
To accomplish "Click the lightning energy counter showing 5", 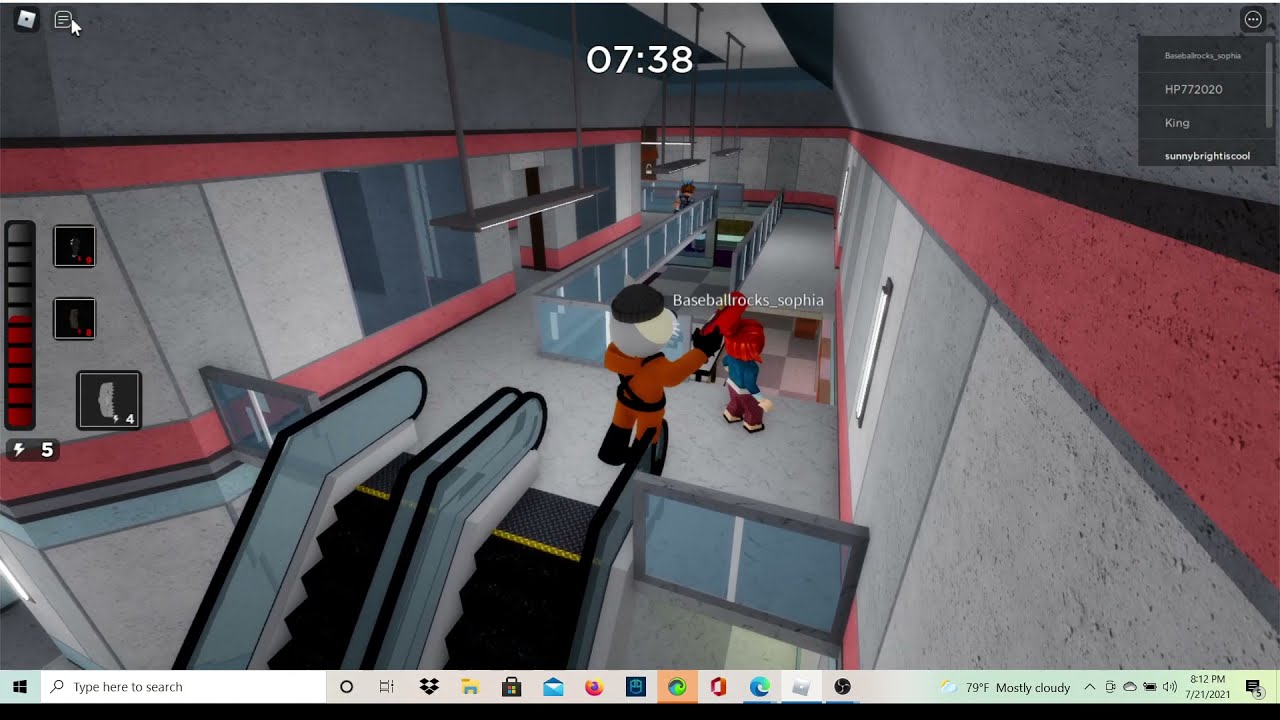I will click(32, 450).
